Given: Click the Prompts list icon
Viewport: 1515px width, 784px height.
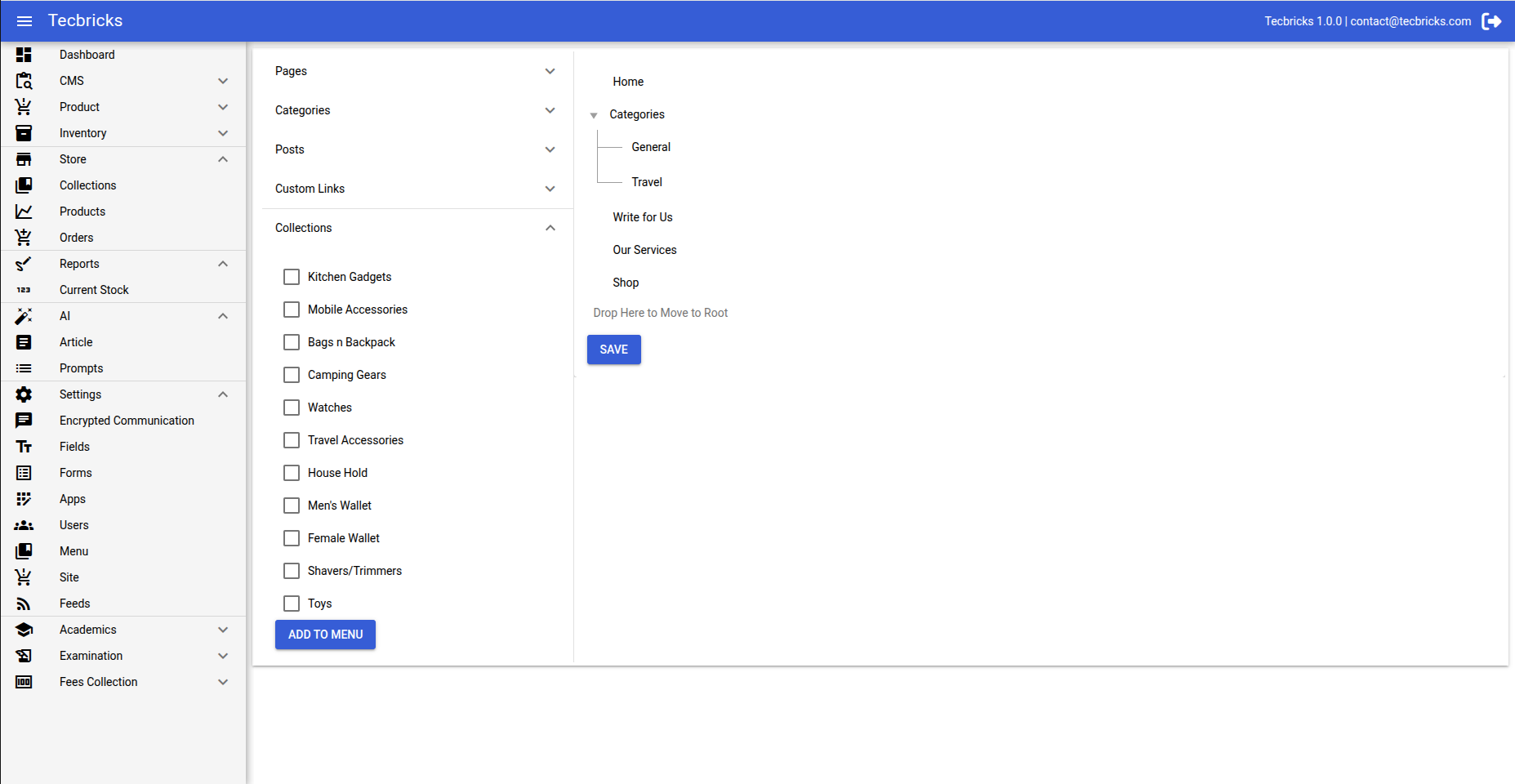Looking at the screenshot, I should click(24, 368).
